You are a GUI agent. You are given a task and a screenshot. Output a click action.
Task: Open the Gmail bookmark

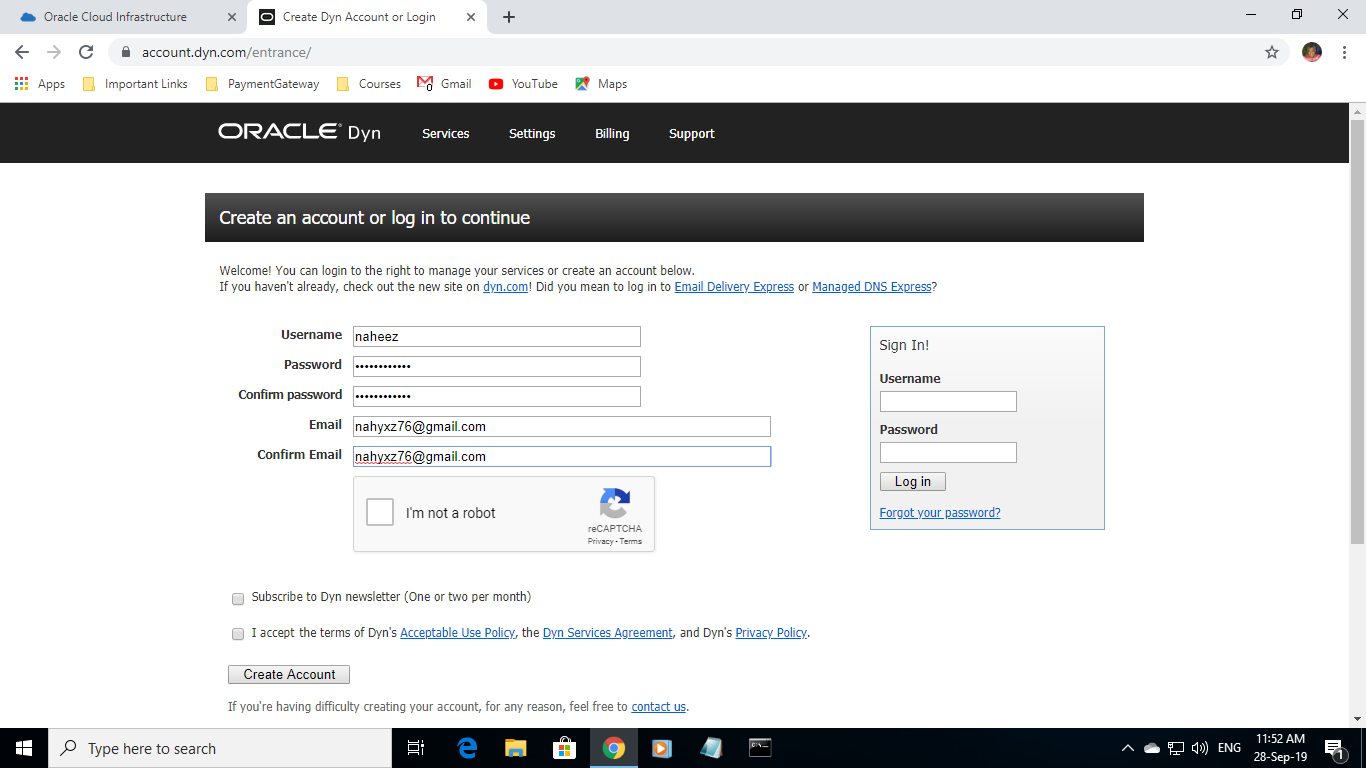point(444,84)
